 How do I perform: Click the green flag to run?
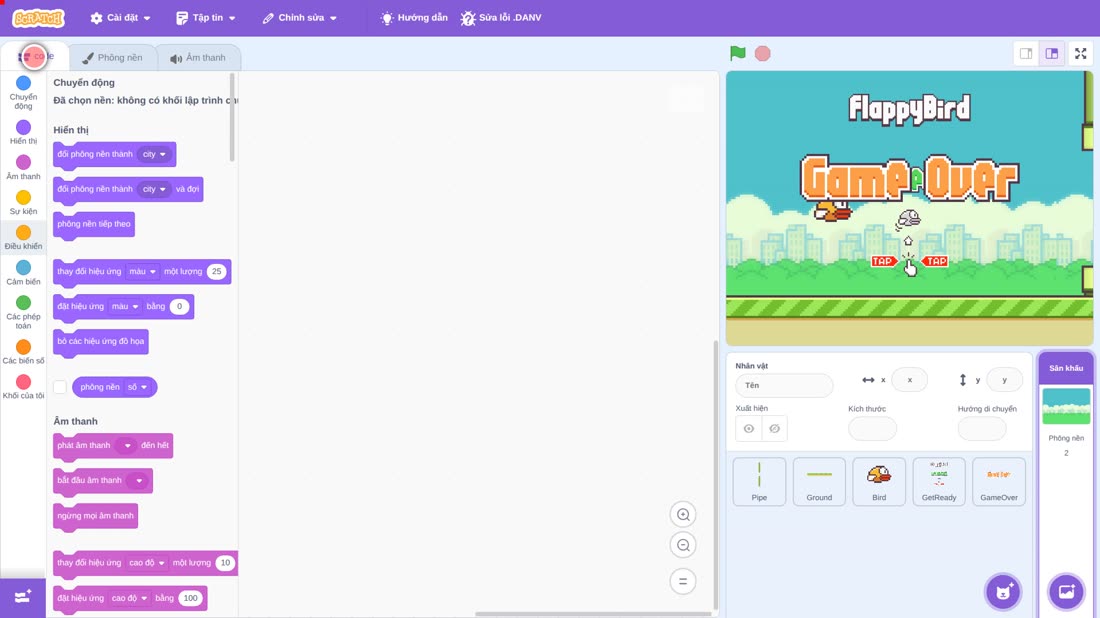click(737, 53)
